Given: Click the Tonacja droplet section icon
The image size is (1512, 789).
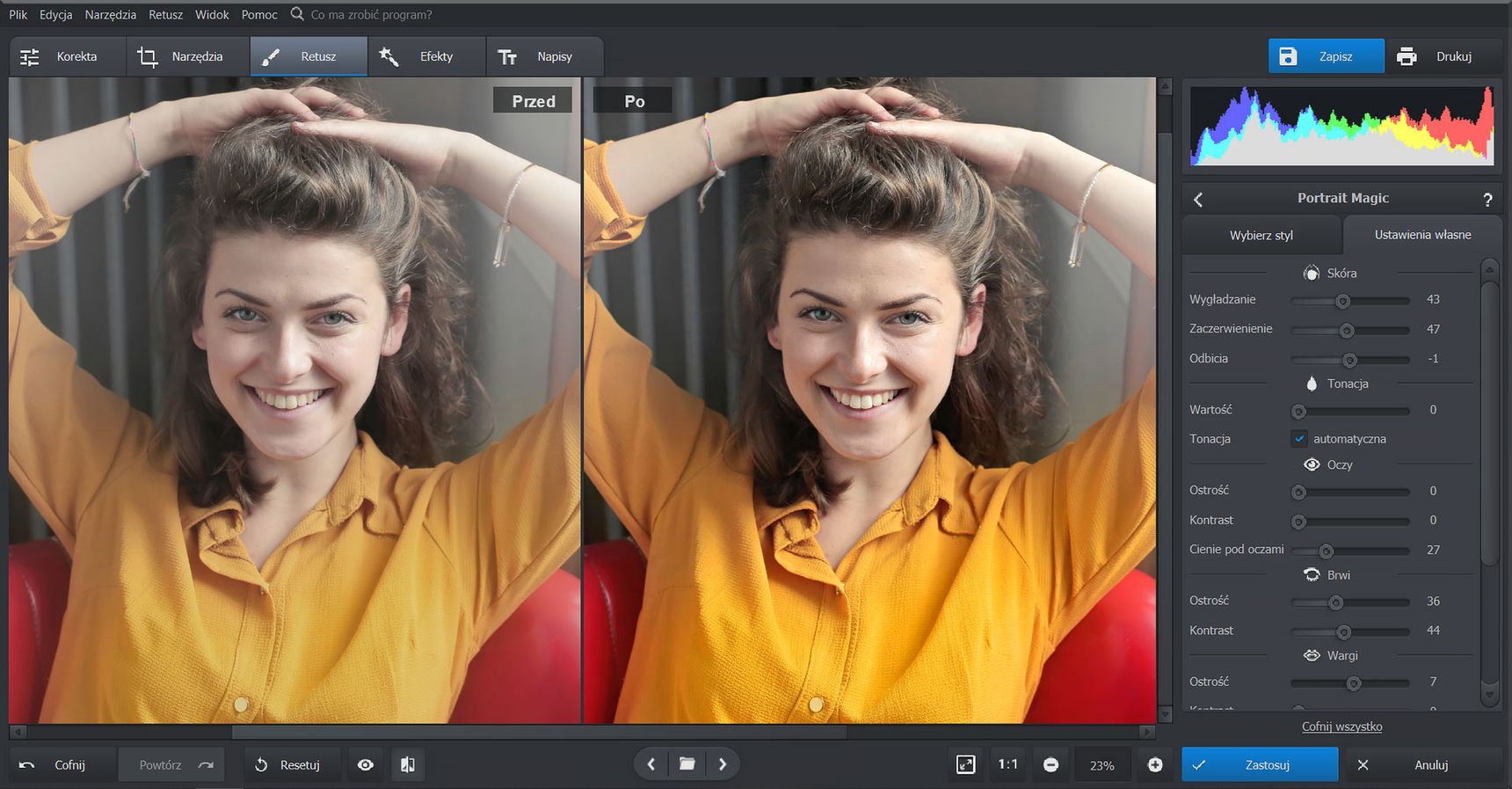Looking at the screenshot, I should tap(1312, 384).
